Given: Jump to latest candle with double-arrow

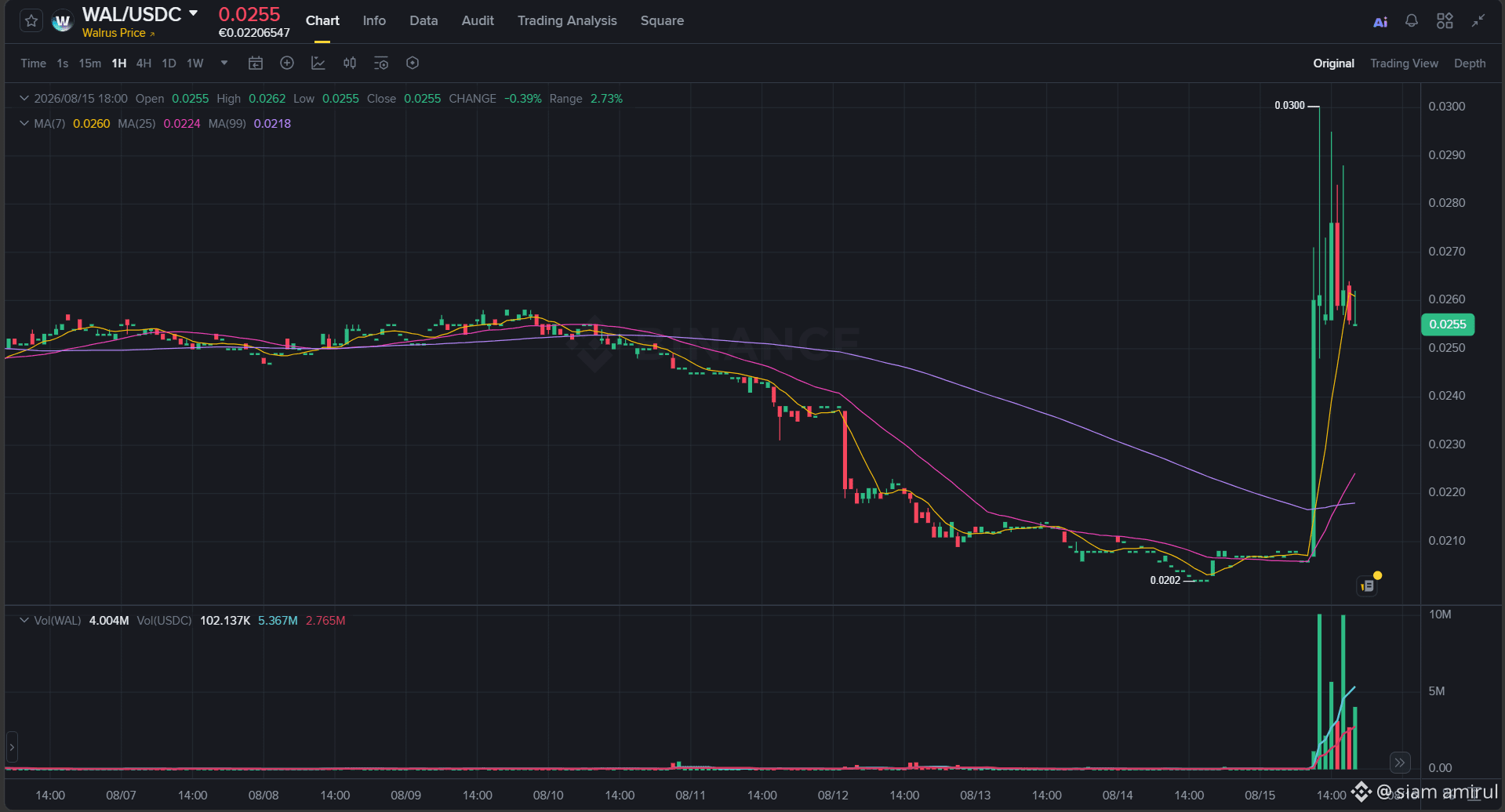Looking at the screenshot, I should [1400, 762].
